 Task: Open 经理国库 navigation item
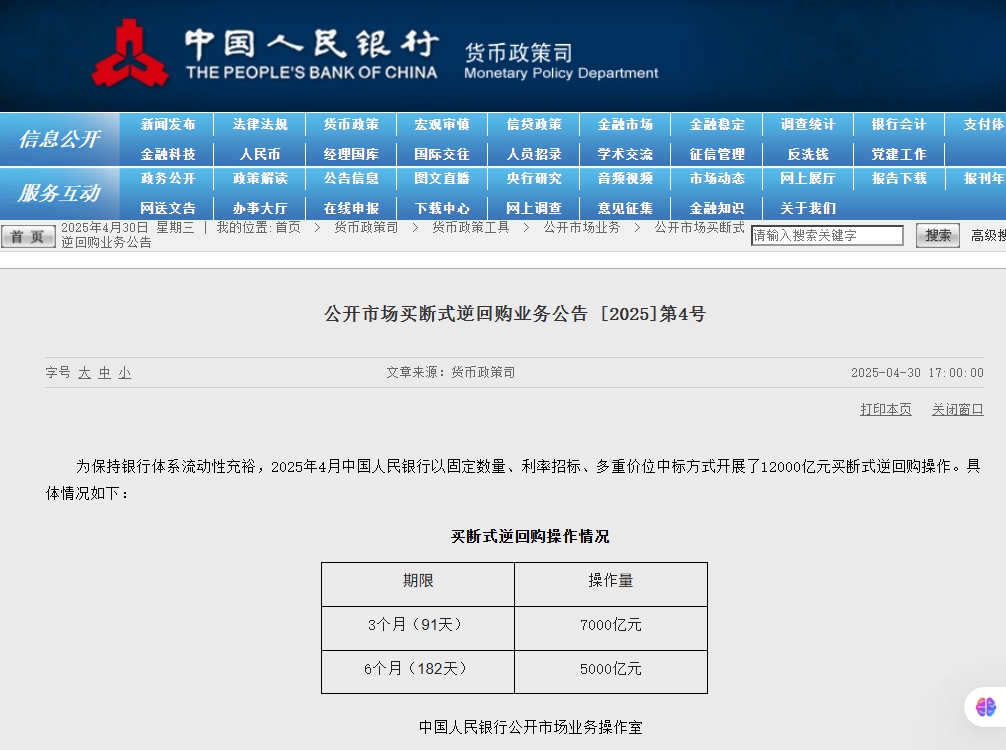(x=351, y=155)
